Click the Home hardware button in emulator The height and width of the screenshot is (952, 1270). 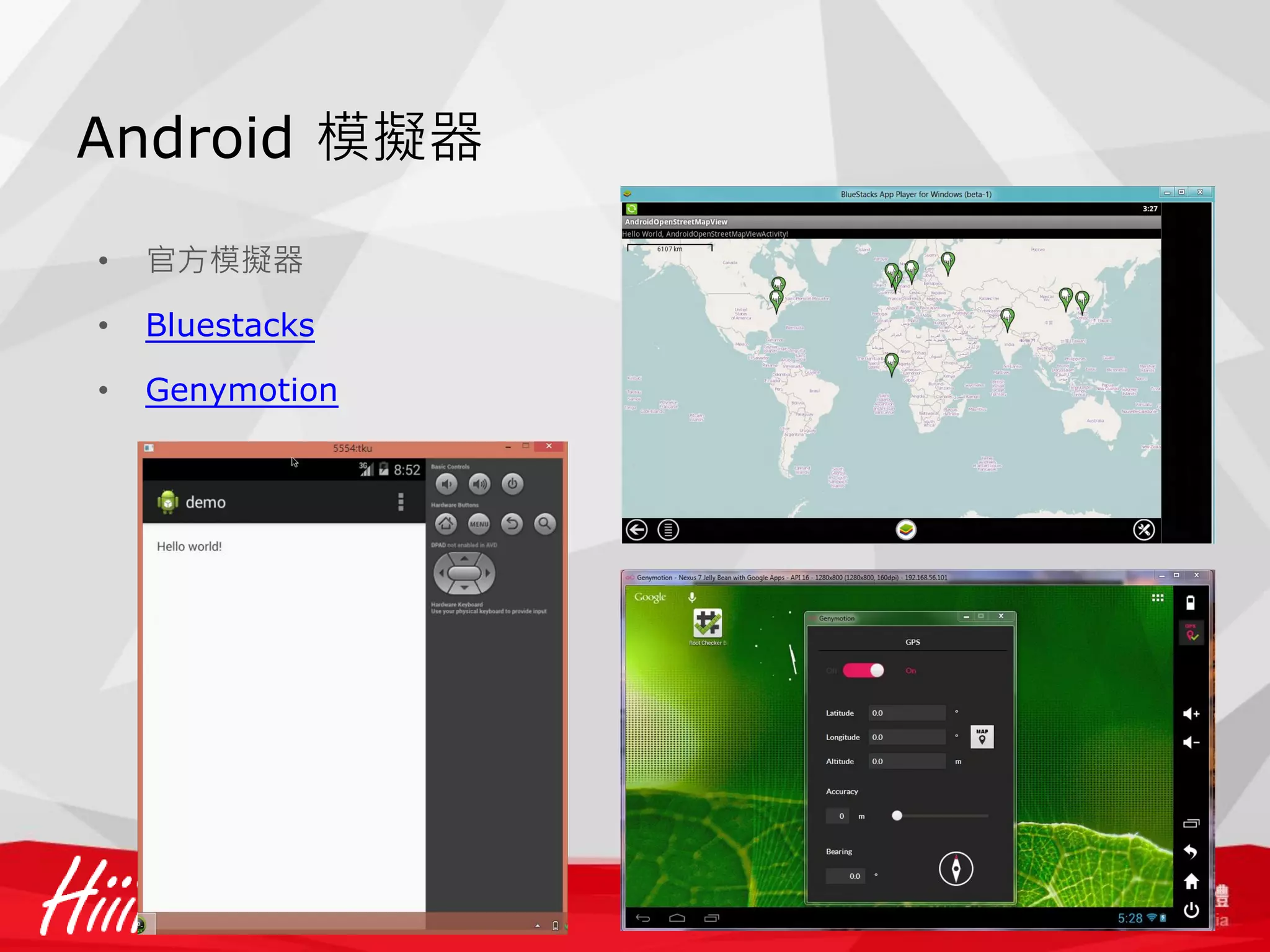tap(446, 524)
